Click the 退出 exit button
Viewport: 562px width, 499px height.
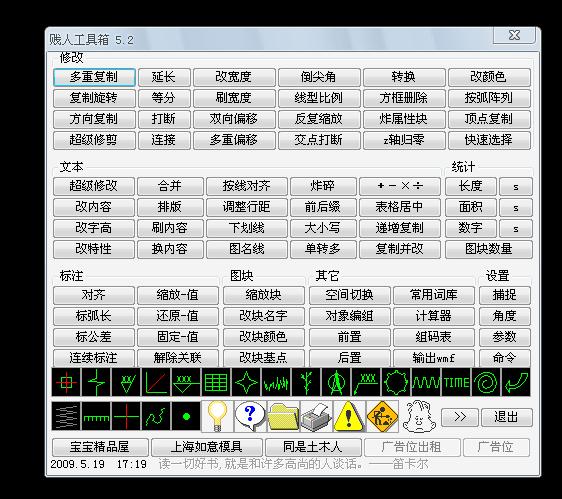506,417
